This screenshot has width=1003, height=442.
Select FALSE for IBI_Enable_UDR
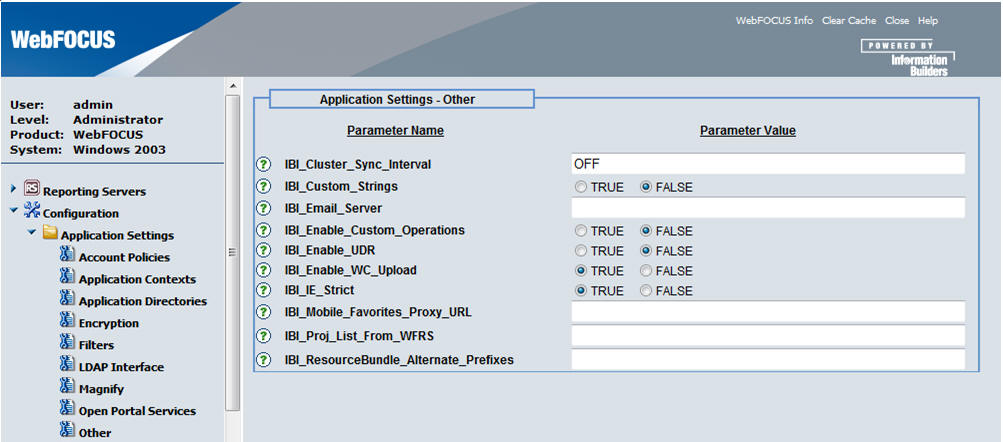click(x=646, y=251)
